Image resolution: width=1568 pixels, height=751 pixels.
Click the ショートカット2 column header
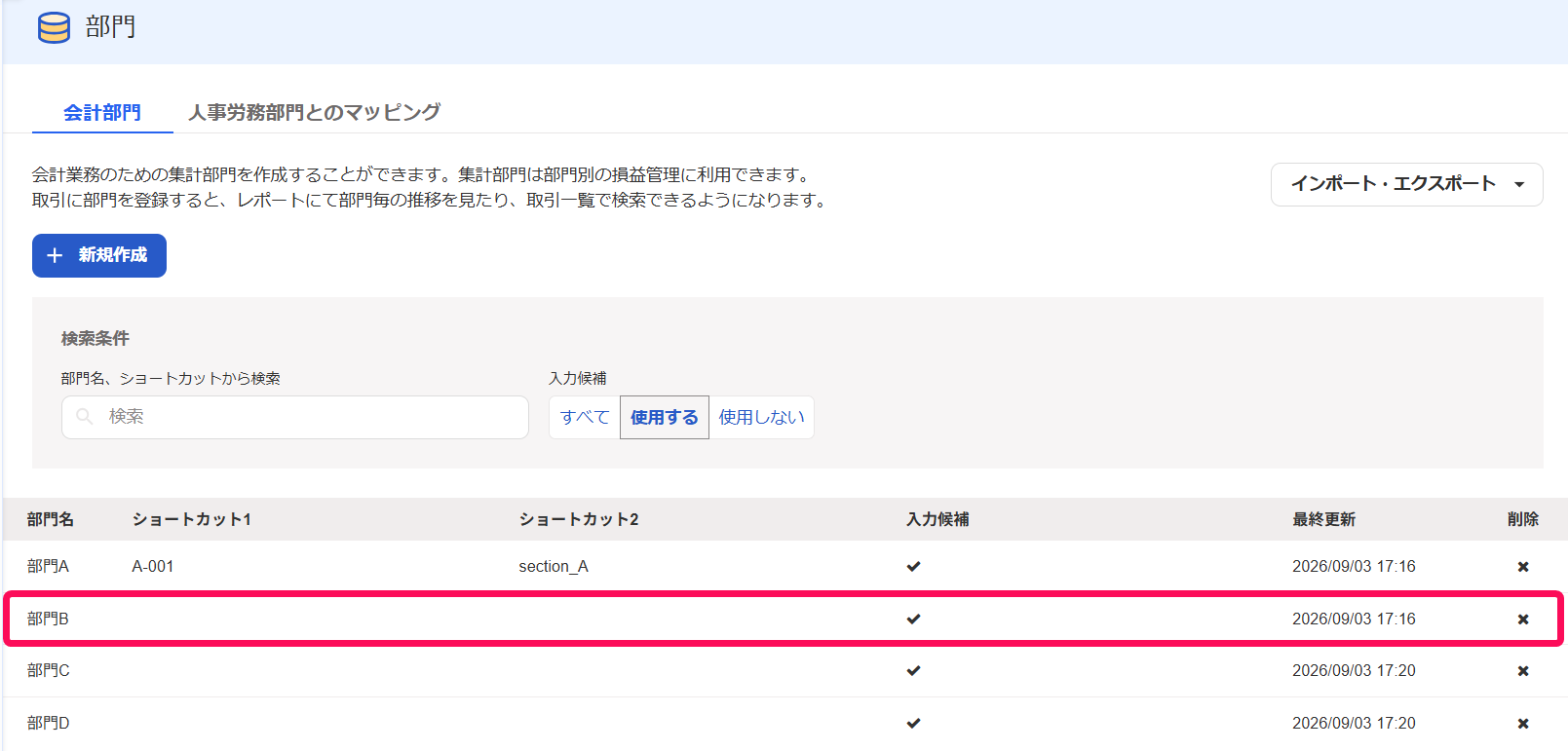pyautogui.click(x=579, y=519)
